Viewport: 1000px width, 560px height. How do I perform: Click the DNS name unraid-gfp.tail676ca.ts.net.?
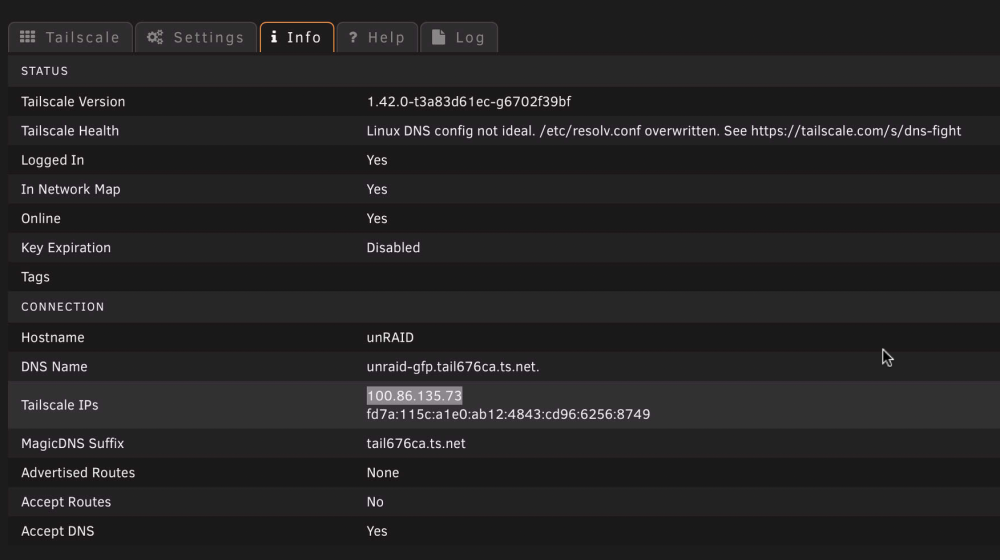click(453, 367)
